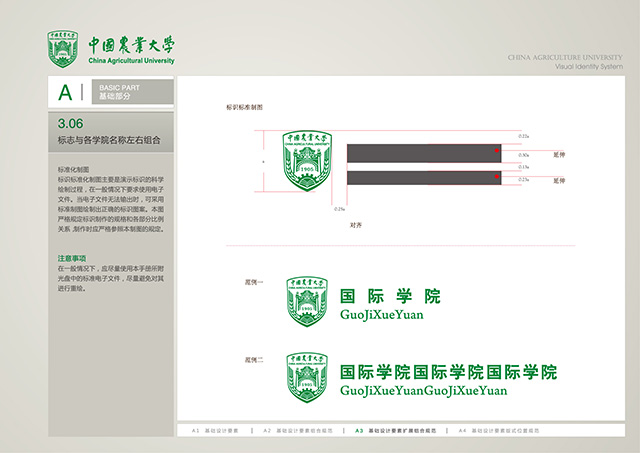The height and width of the screenshot is (453, 640).
Task: Click the BASIC PART 基础部分 gray label
Action: point(135,93)
